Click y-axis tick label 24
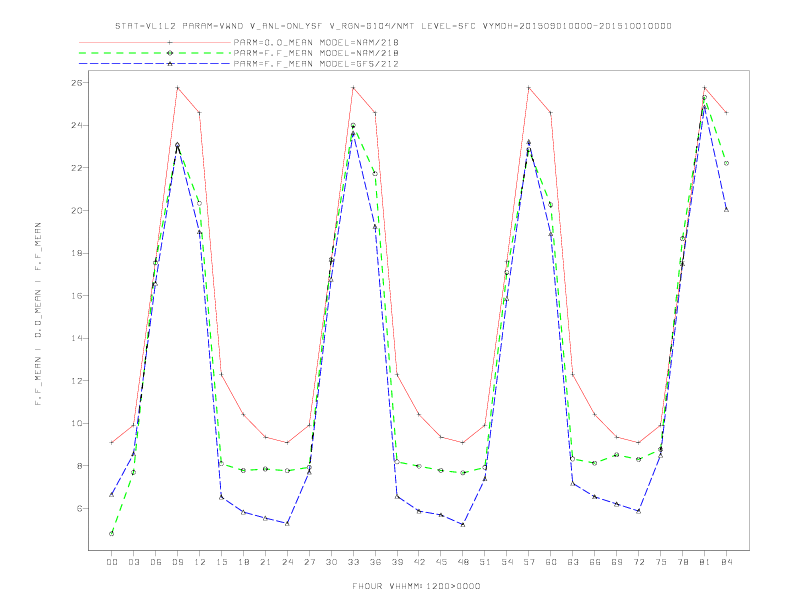The height and width of the screenshot is (612, 792). tap(77, 125)
